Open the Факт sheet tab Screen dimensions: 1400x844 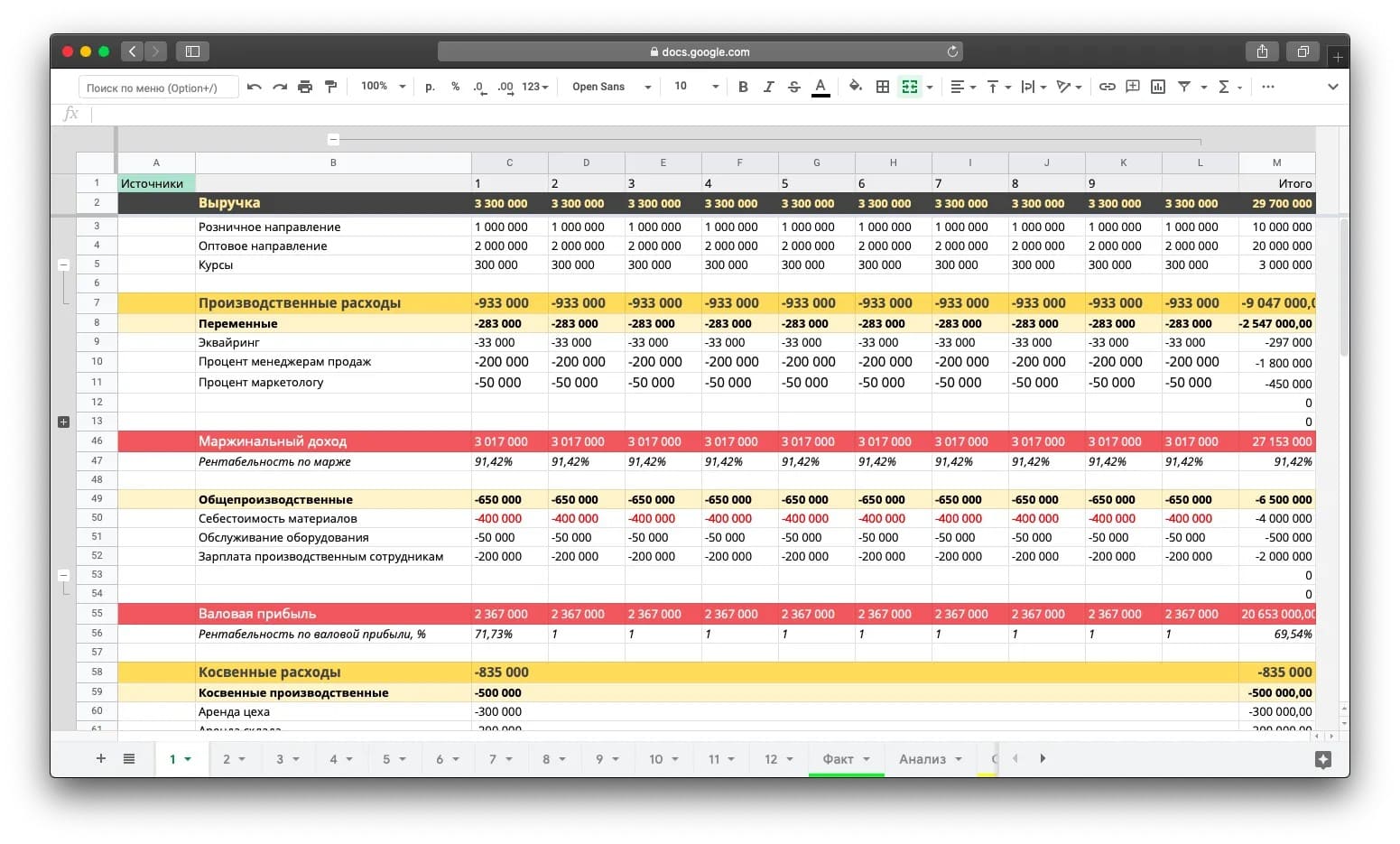pyautogui.click(x=847, y=759)
